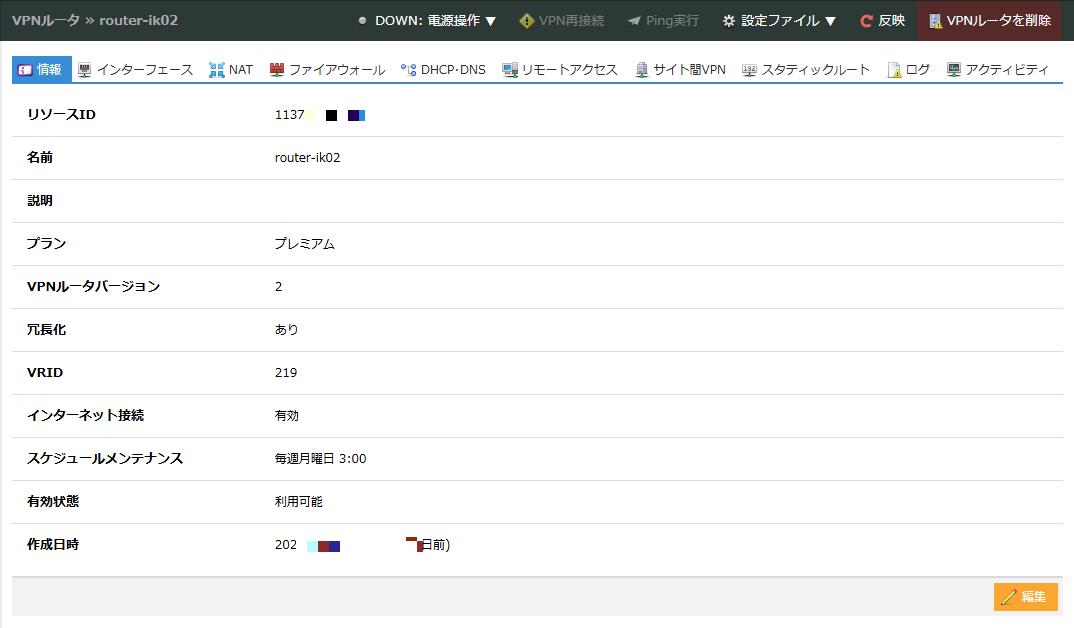Click the アクティビティ monitor icon

[x=953, y=70]
